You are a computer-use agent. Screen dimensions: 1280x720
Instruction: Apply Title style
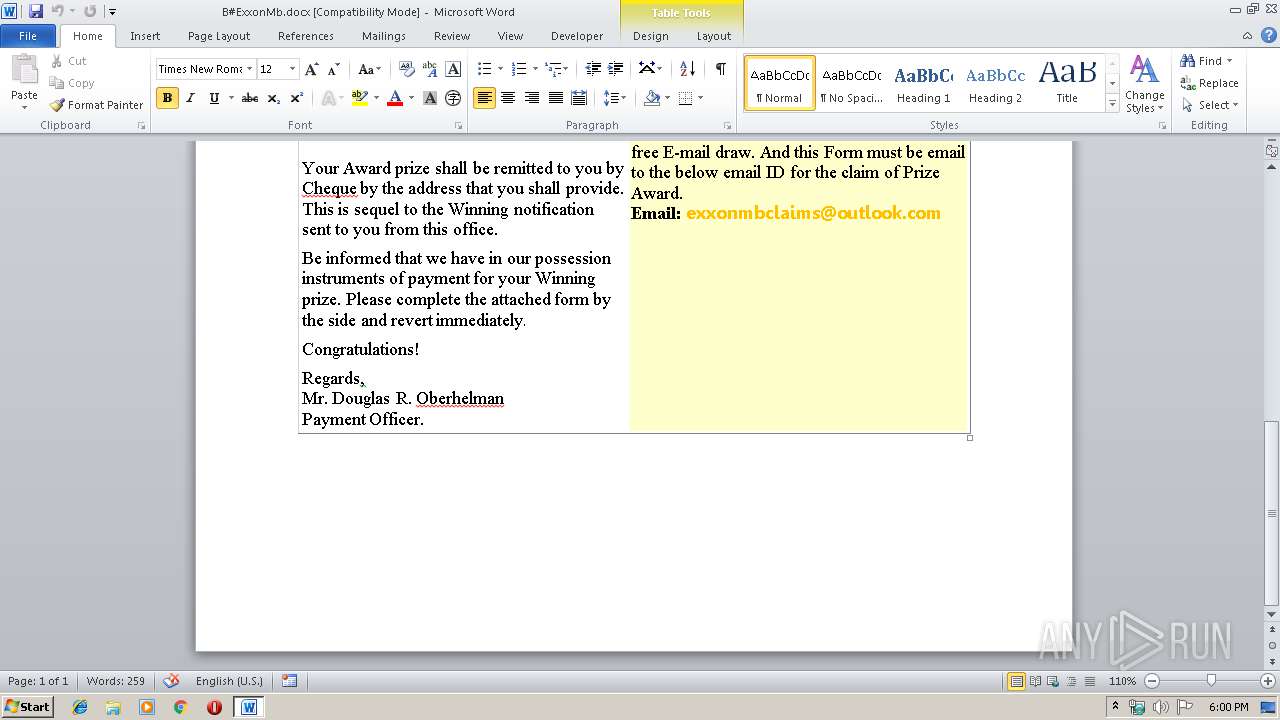pyautogui.click(x=1067, y=83)
